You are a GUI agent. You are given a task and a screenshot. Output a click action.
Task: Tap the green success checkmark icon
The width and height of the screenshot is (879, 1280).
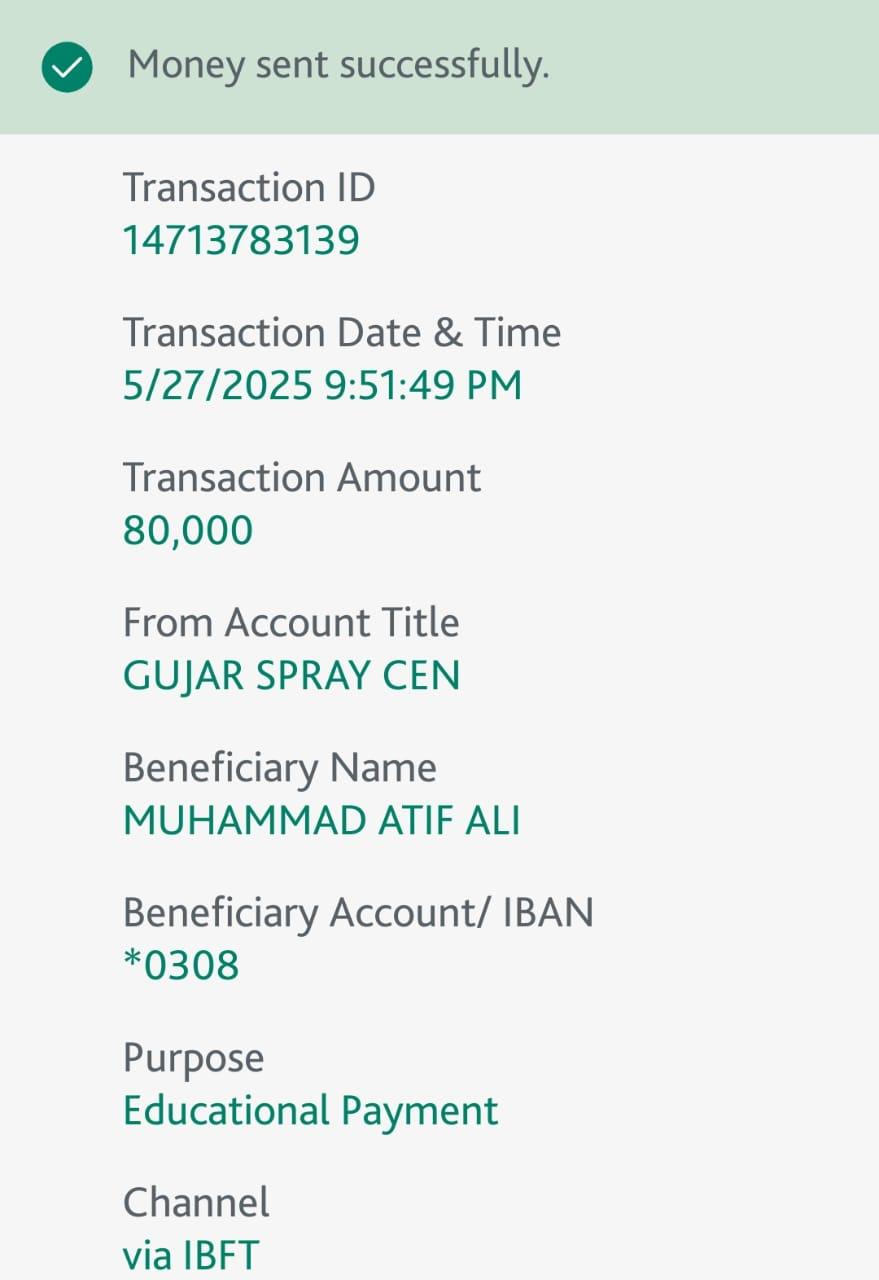[67, 67]
